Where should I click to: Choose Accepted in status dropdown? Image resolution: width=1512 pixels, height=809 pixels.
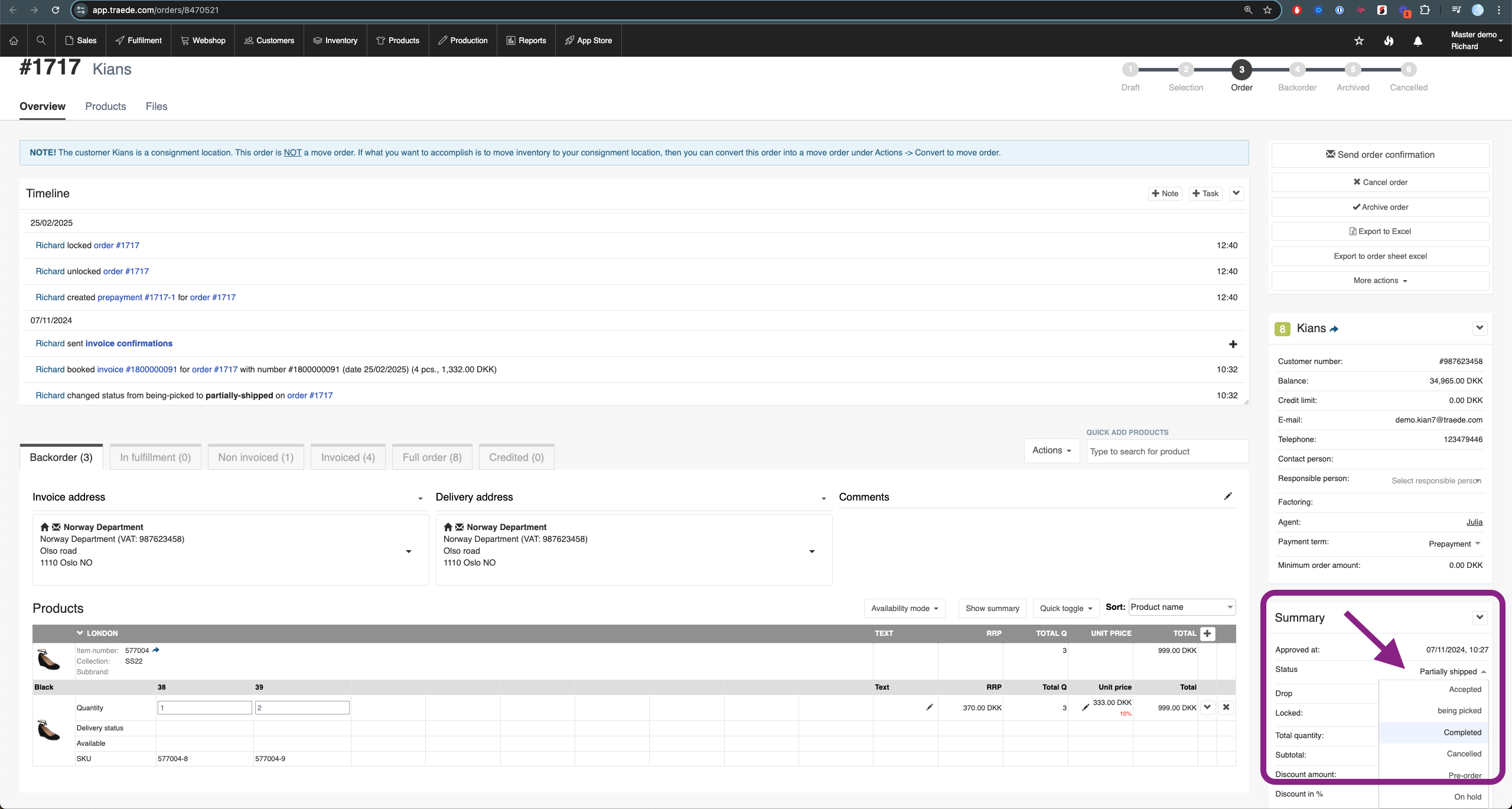pyautogui.click(x=1433, y=689)
